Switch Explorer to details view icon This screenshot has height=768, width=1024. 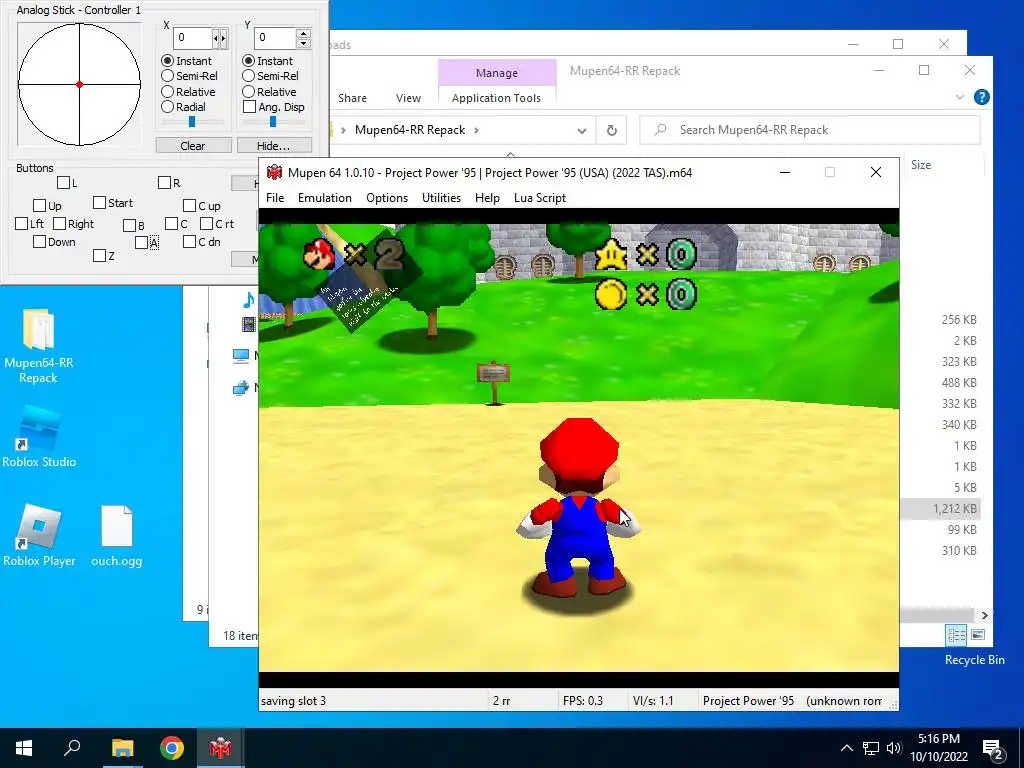(x=957, y=635)
